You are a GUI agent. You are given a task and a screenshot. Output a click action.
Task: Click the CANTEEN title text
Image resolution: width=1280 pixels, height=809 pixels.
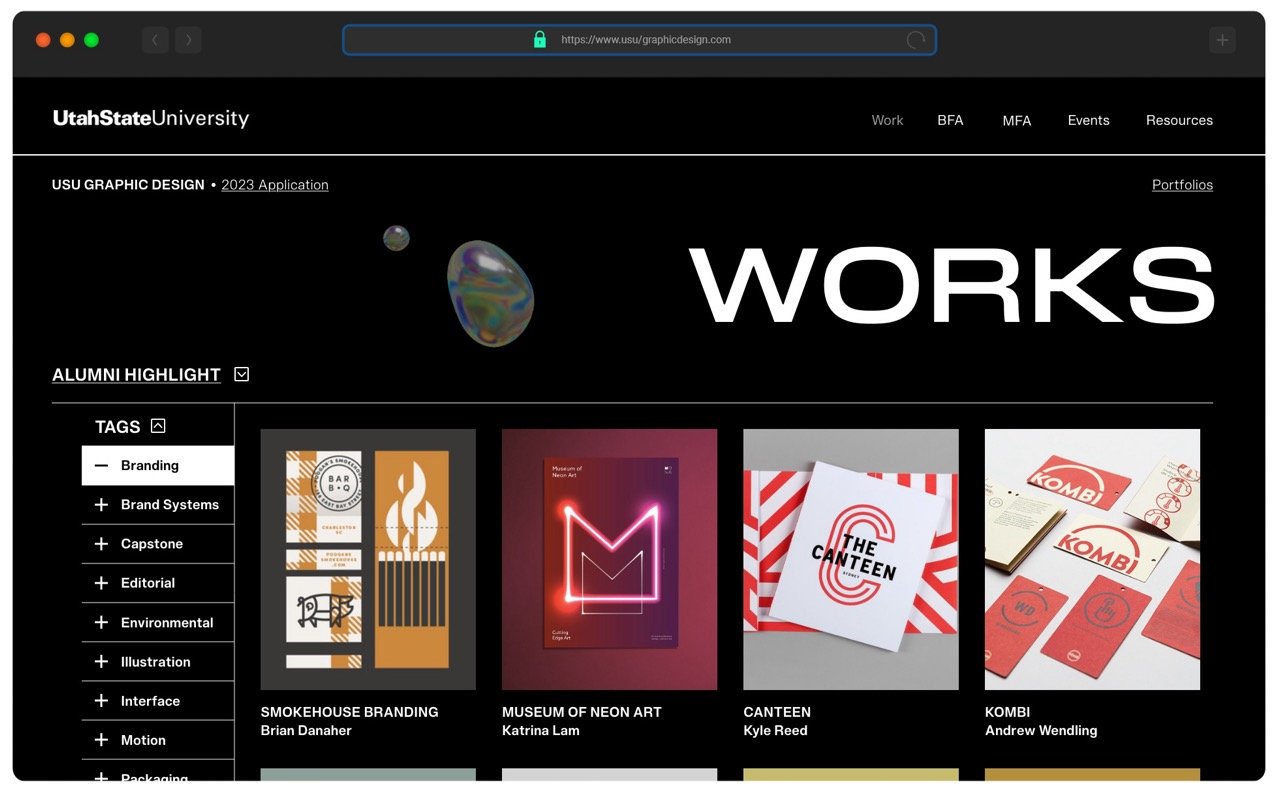coord(777,712)
